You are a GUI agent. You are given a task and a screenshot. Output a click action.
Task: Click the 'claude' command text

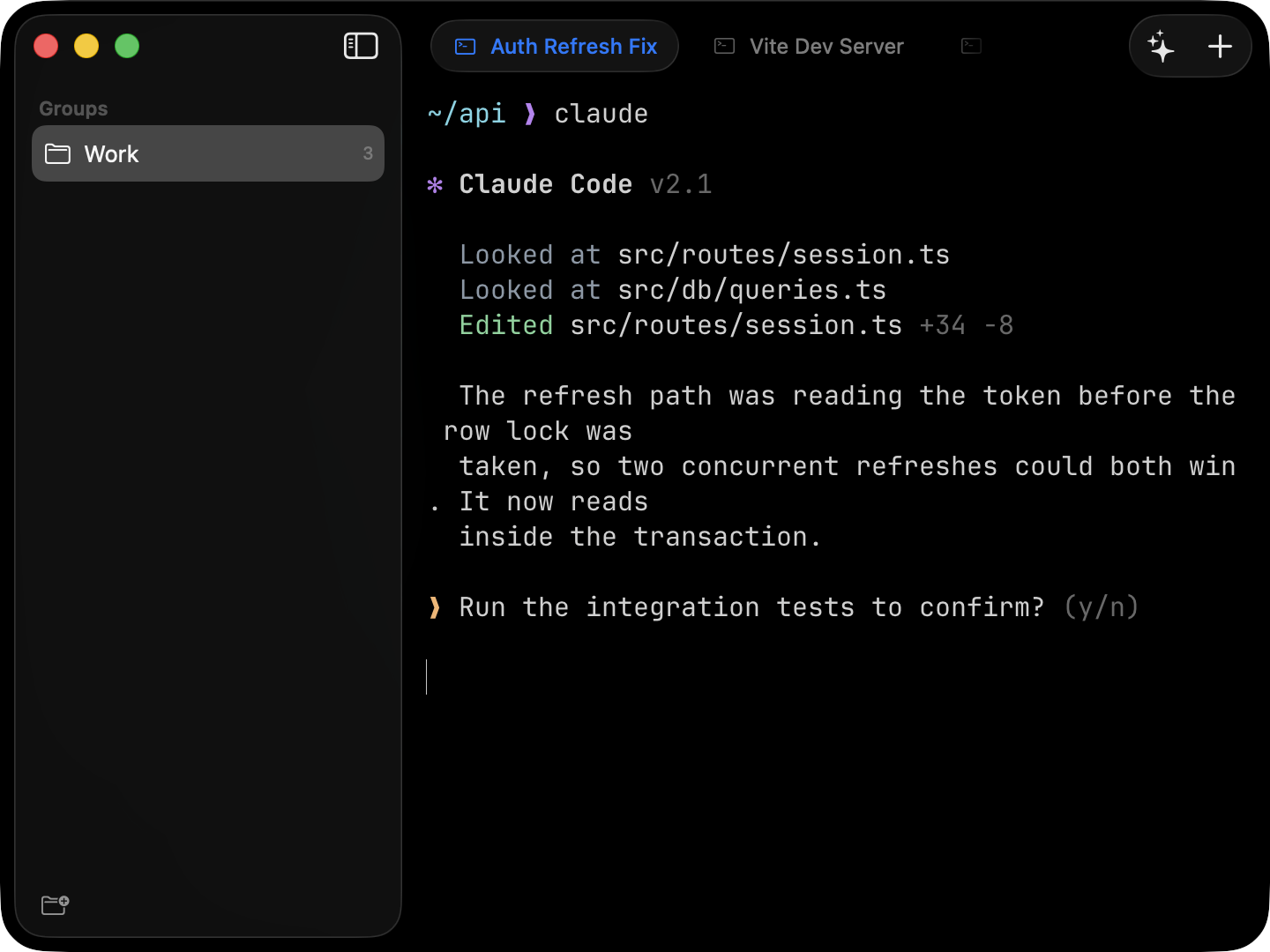coord(601,114)
